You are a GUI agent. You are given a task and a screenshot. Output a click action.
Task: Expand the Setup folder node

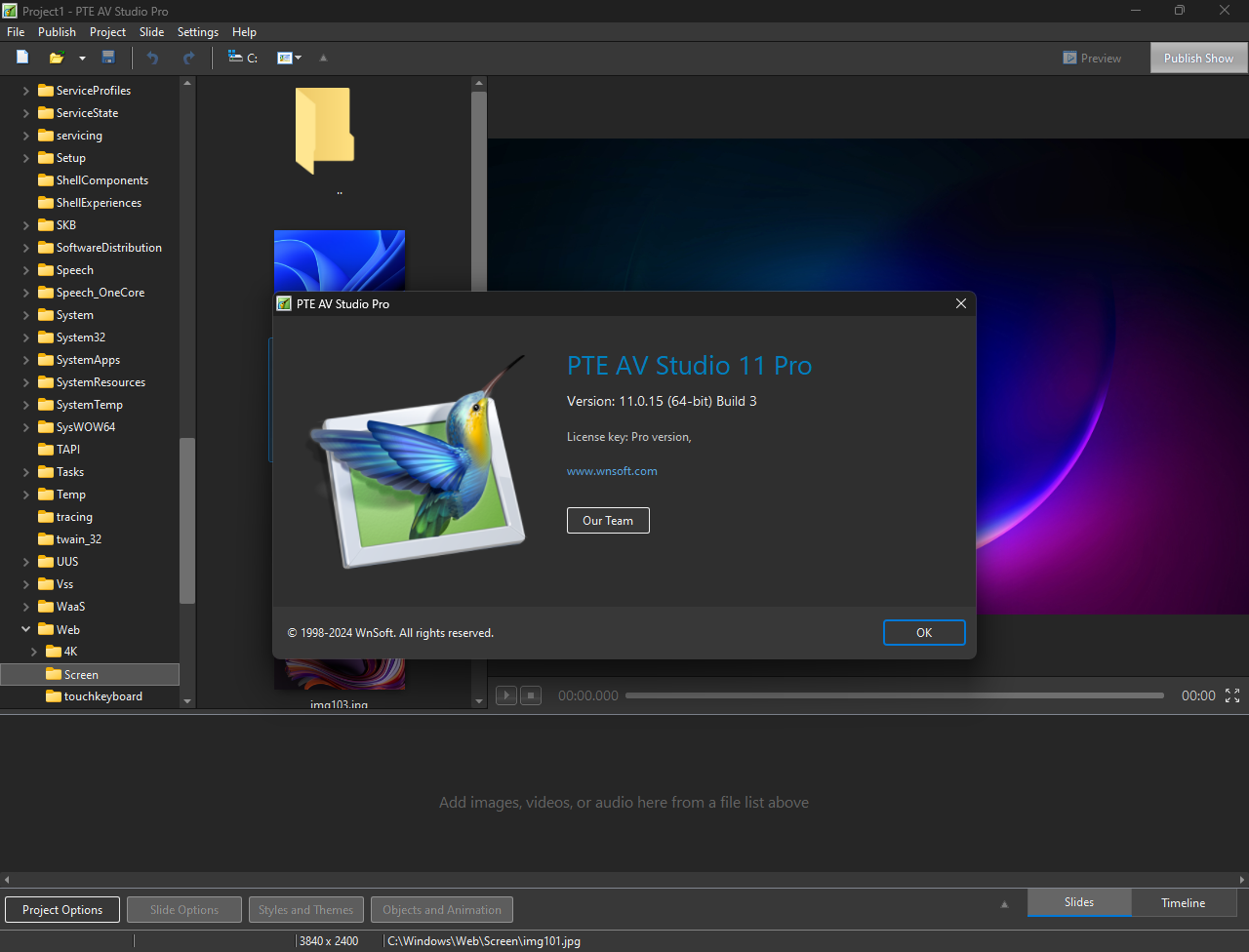pyautogui.click(x=26, y=158)
